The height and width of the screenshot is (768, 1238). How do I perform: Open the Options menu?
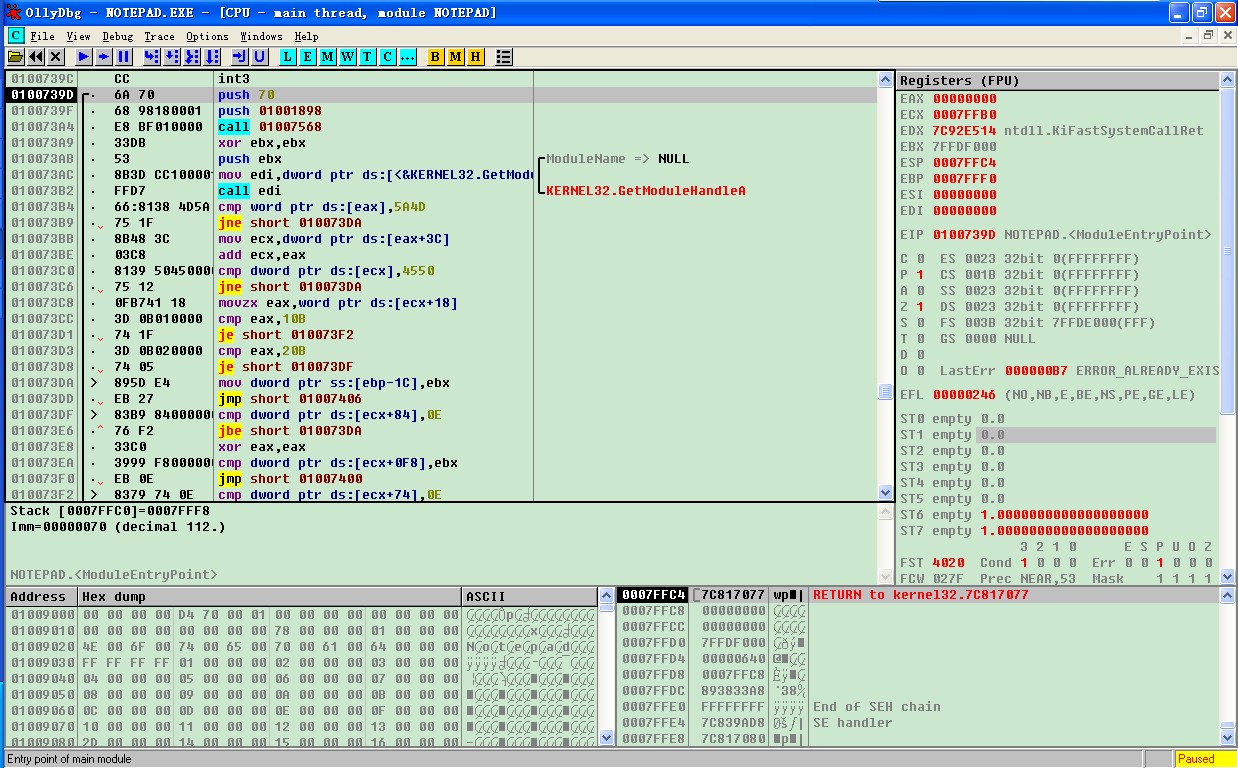(x=207, y=36)
